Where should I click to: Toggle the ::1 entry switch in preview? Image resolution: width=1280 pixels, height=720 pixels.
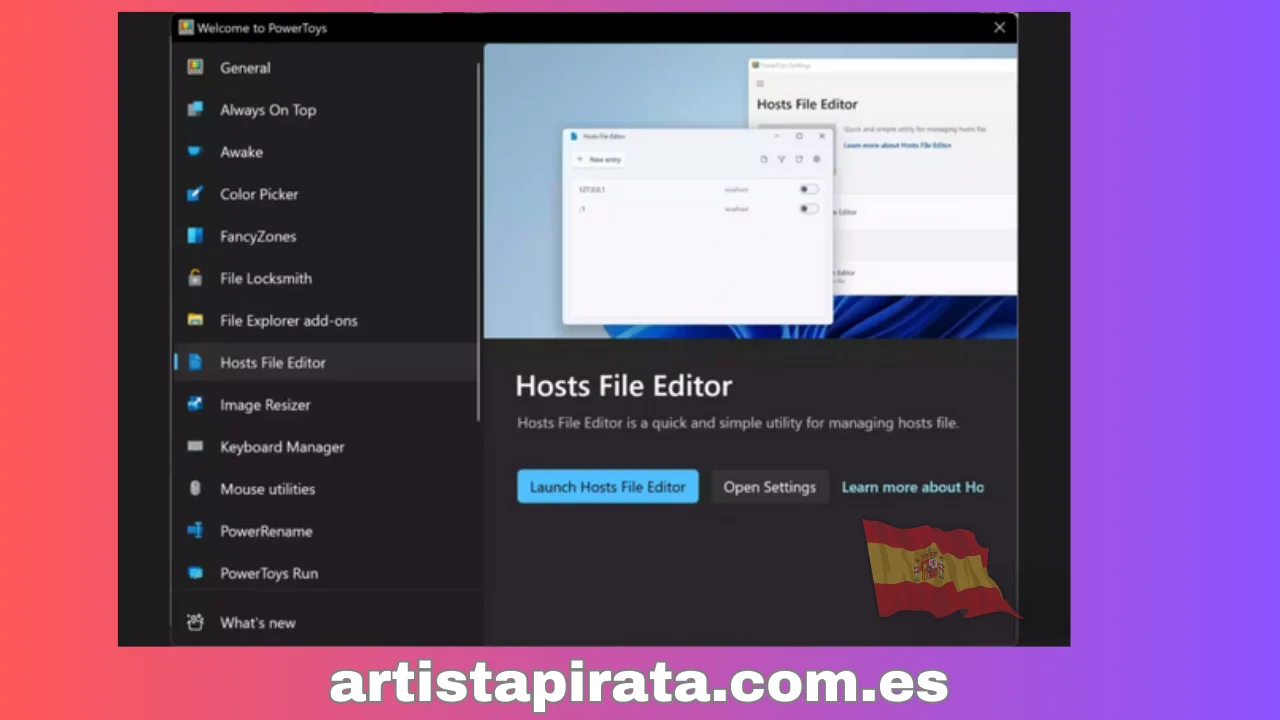coord(809,209)
